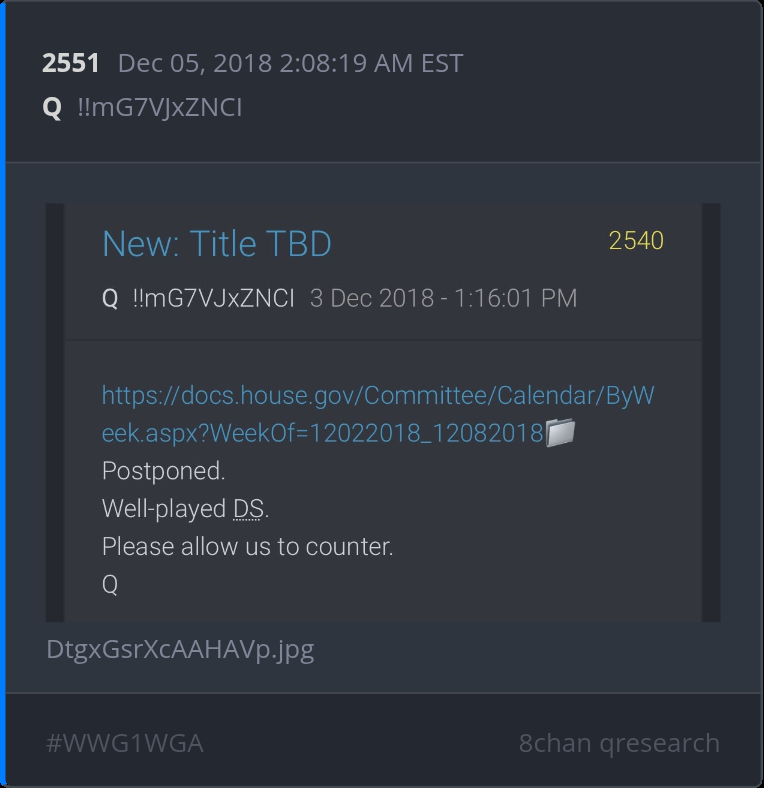
Task: Click the outer Q author name
Action: click(52, 108)
